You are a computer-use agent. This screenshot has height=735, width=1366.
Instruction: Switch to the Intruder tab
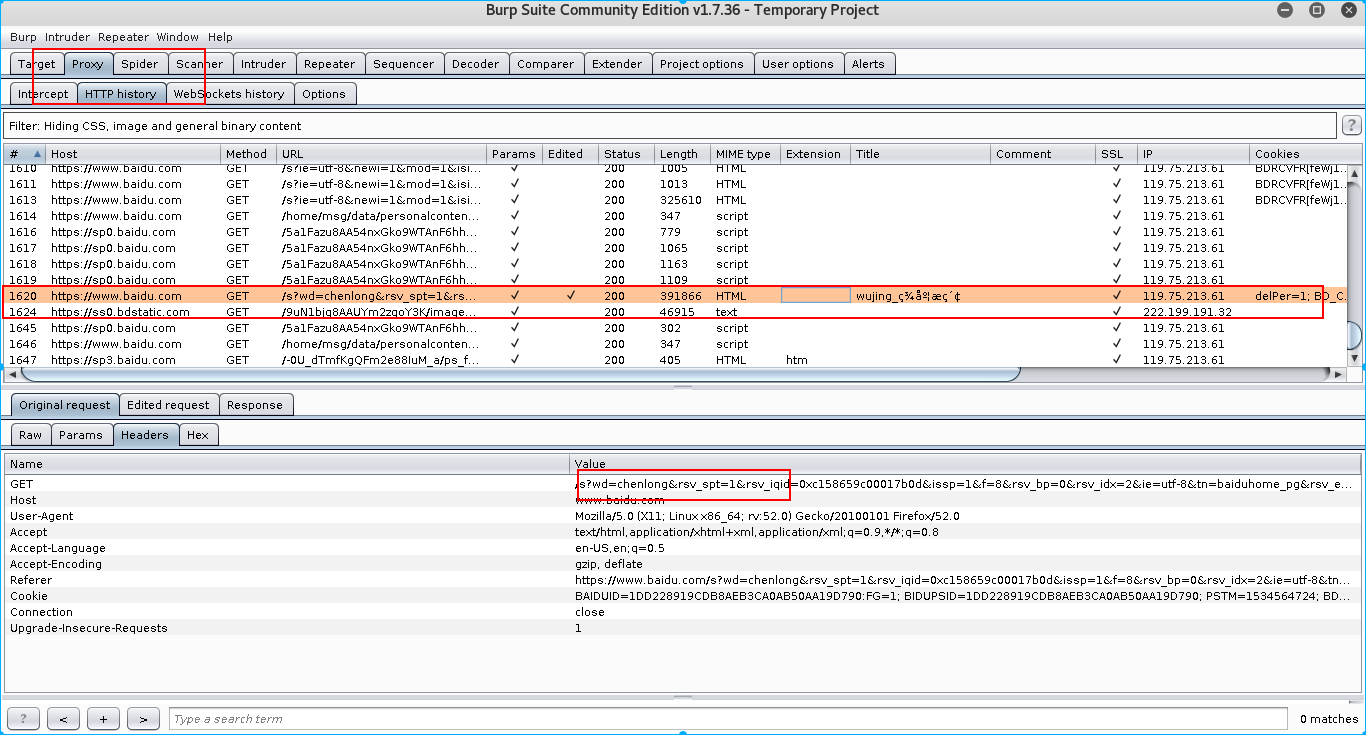coord(264,64)
